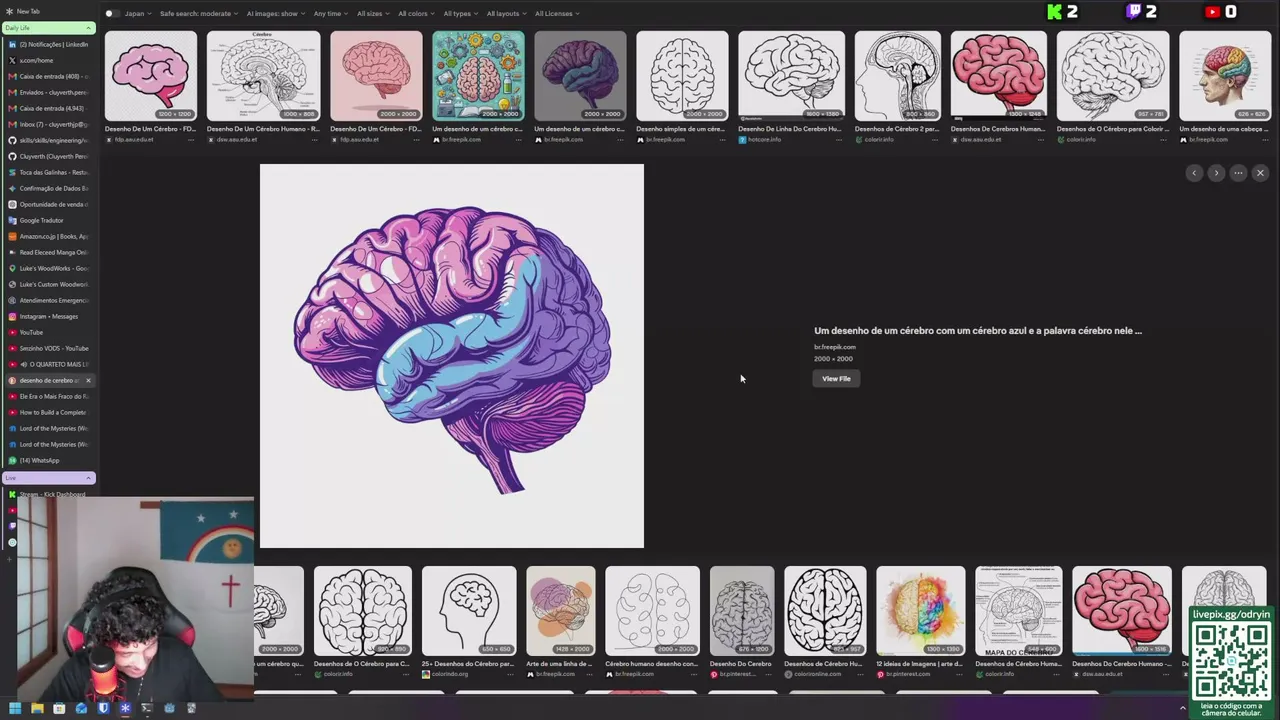Open the Any time filter dropdown
The image size is (1280, 720).
330,14
